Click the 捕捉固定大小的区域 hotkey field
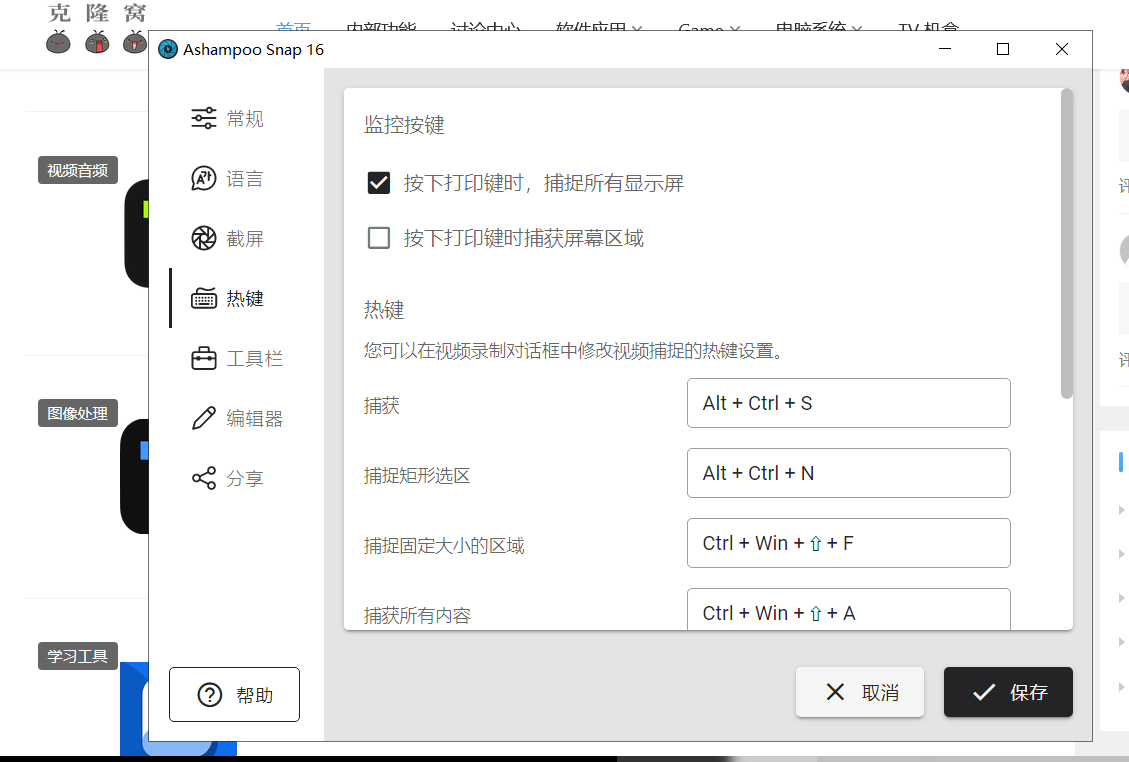The height and width of the screenshot is (762, 1129). pyautogui.click(x=848, y=543)
